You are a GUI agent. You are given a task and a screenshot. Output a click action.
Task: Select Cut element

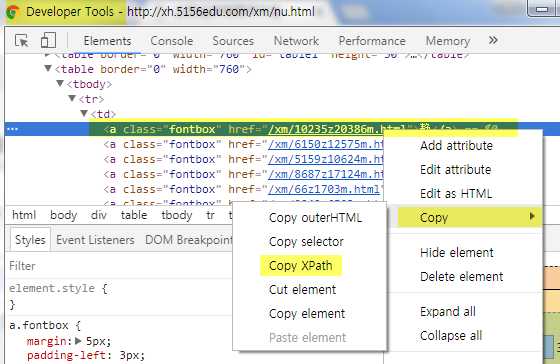(x=302, y=289)
